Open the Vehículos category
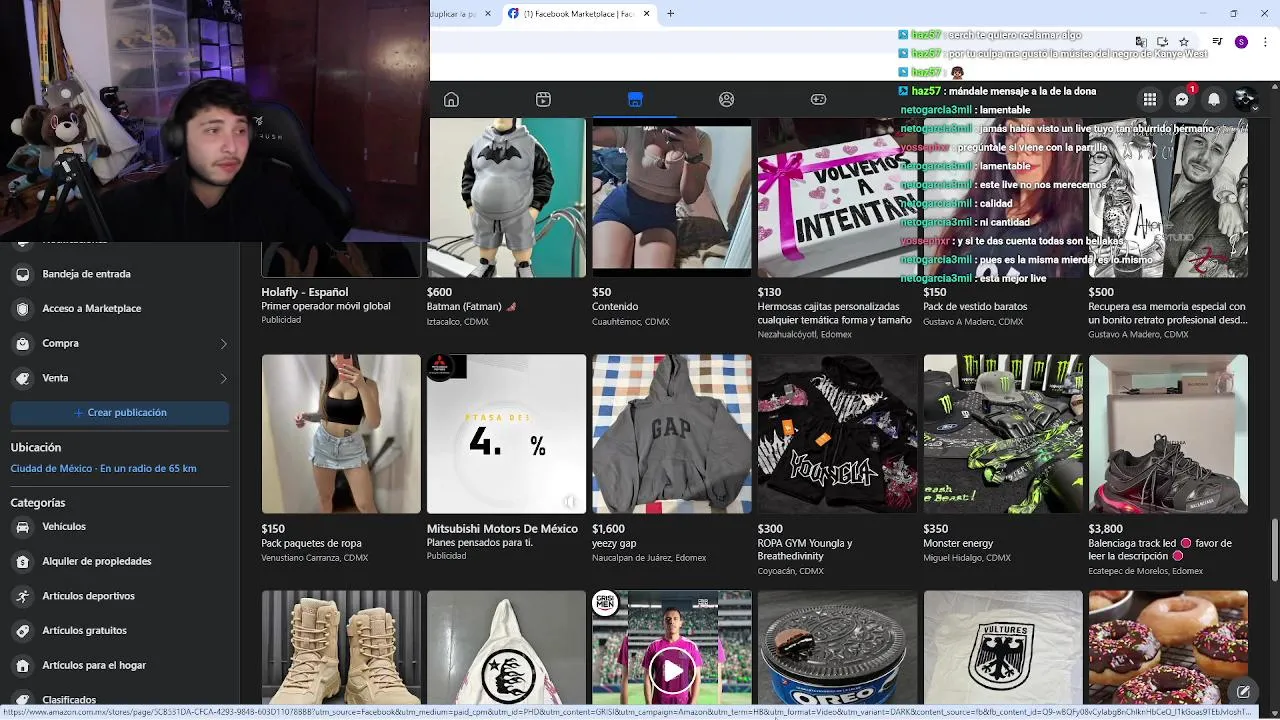The width and height of the screenshot is (1280, 720). (x=120, y=526)
